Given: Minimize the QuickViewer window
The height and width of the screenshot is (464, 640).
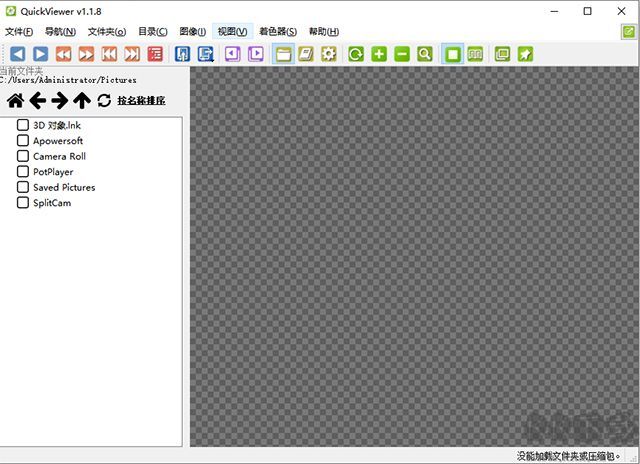Looking at the screenshot, I should click(x=553, y=11).
